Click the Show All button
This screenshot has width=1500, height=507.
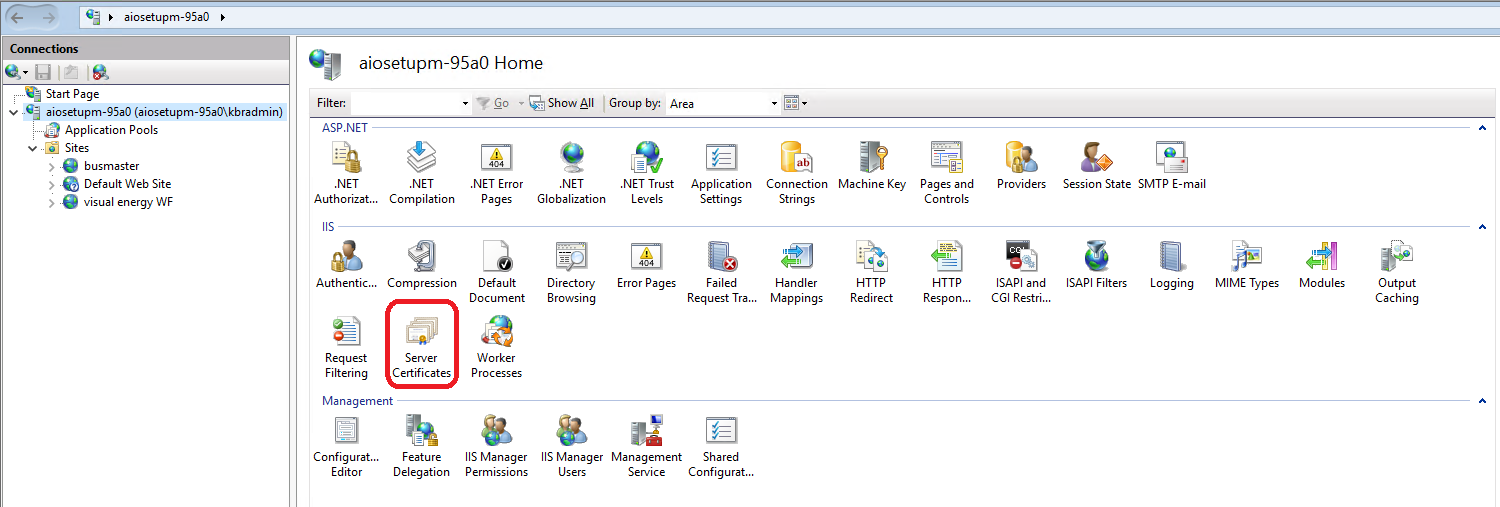pyautogui.click(x=562, y=103)
